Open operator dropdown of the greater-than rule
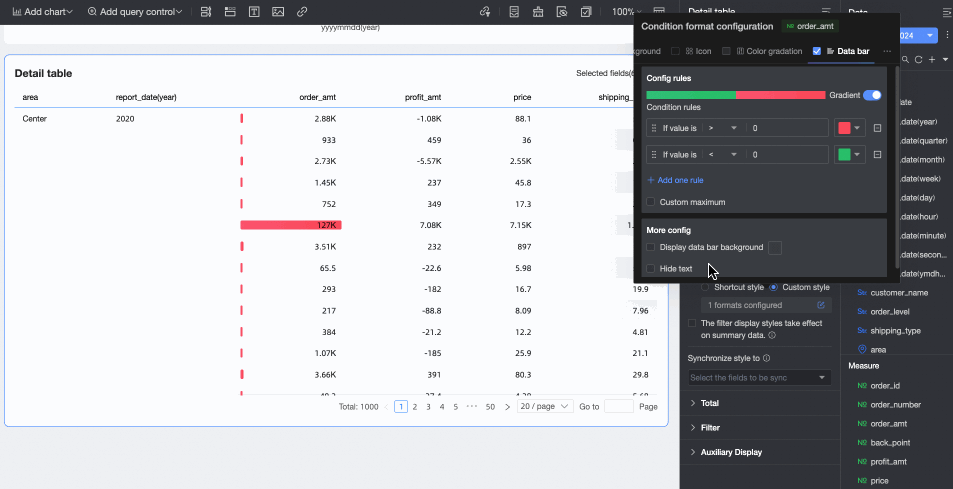Image resolution: width=953 pixels, height=489 pixels. (723, 128)
